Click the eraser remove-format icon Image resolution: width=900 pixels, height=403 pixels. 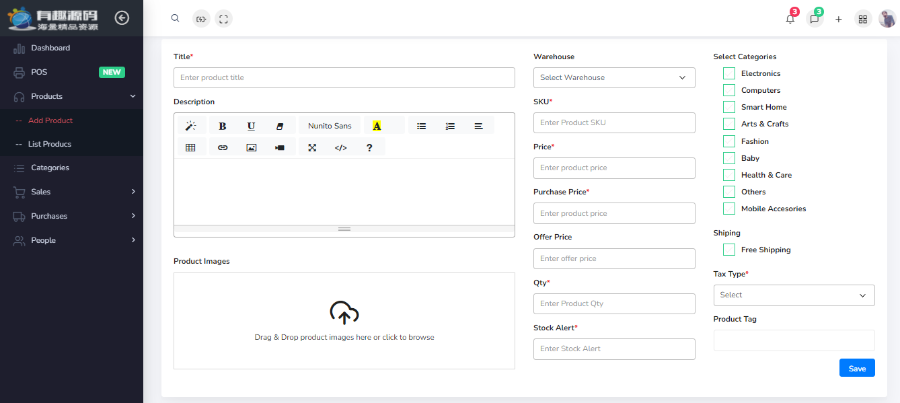point(280,126)
